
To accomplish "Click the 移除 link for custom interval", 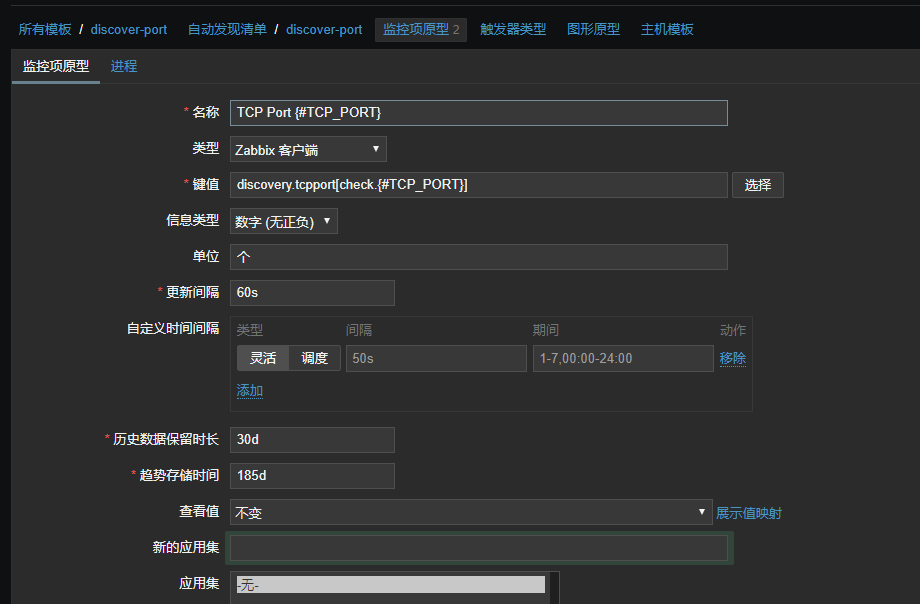I will coord(733,358).
